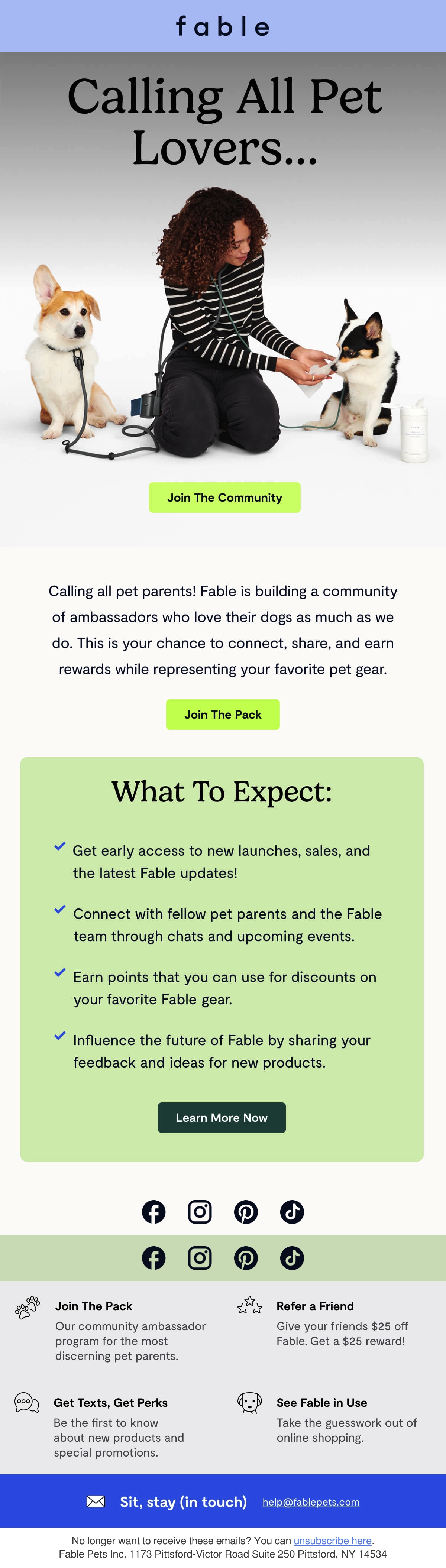Click Instagram icon in green footer bar
Screen dimensions: 446x1568
200,1258
